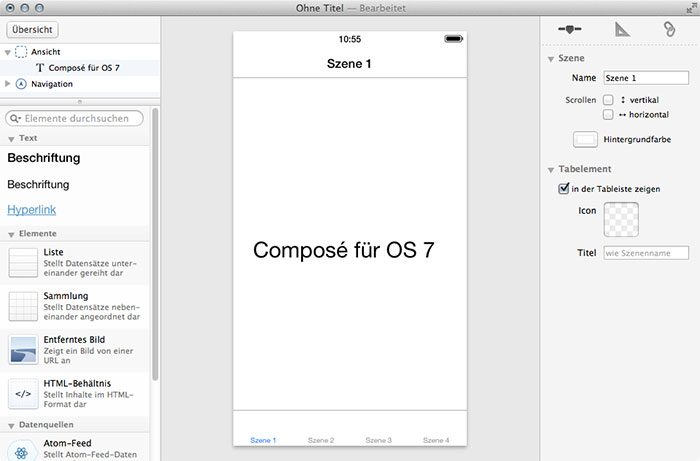Switch to Szene 3 tab in preview
This screenshot has height=461, width=700.
point(379,440)
